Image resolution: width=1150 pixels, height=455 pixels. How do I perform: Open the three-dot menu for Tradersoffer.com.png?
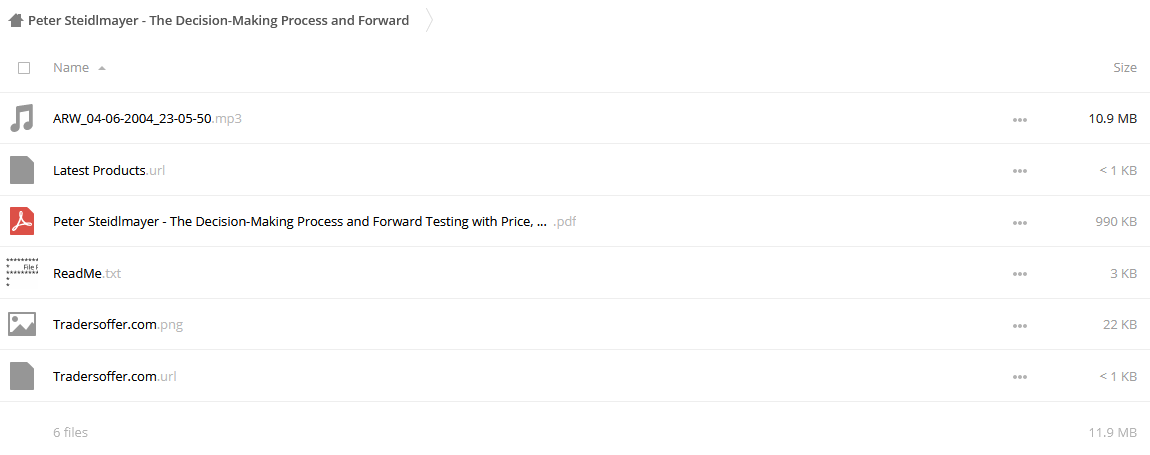pyautogui.click(x=1019, y=325)
